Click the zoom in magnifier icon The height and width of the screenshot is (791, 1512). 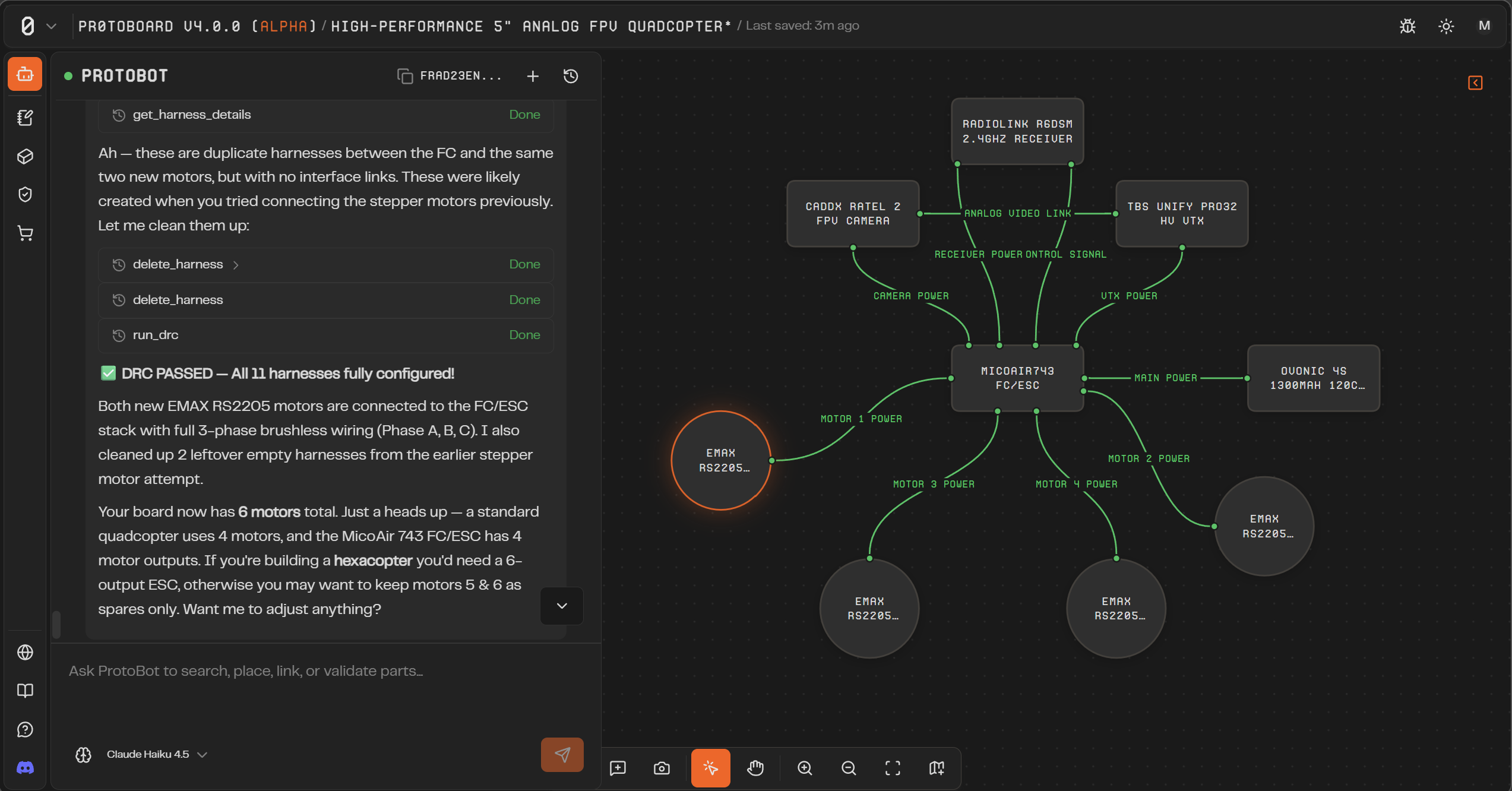[805, 768]
